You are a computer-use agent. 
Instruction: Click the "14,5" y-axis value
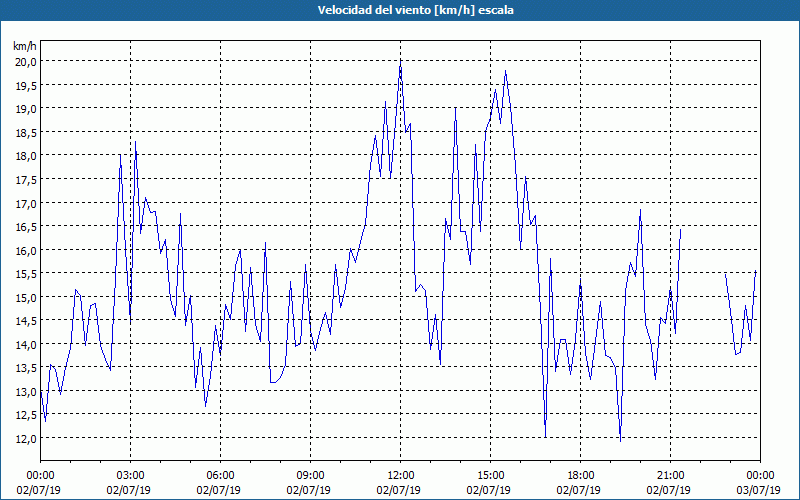27,321
